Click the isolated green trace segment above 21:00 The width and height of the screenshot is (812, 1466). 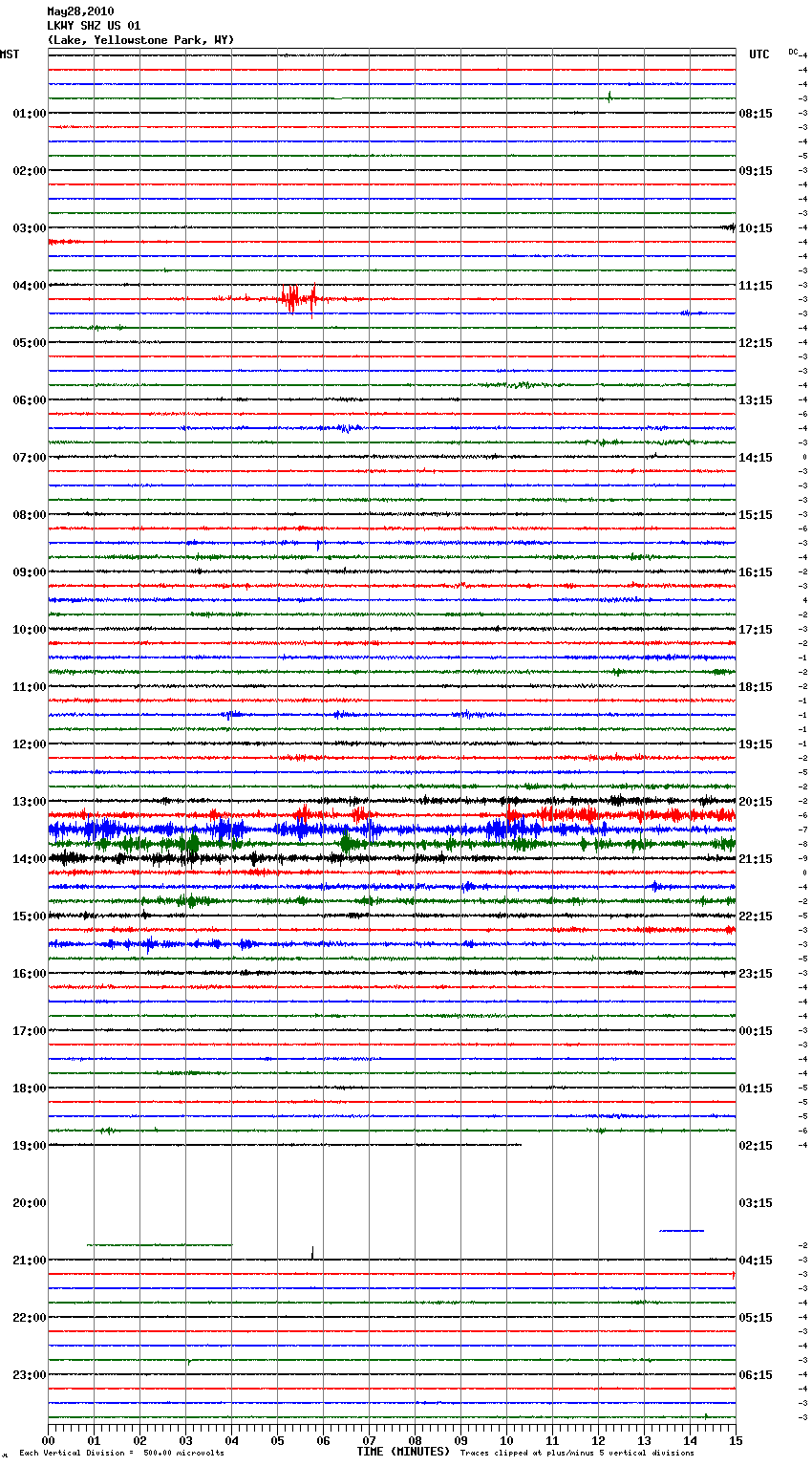pyautogui.click(x=160, y=1245)
